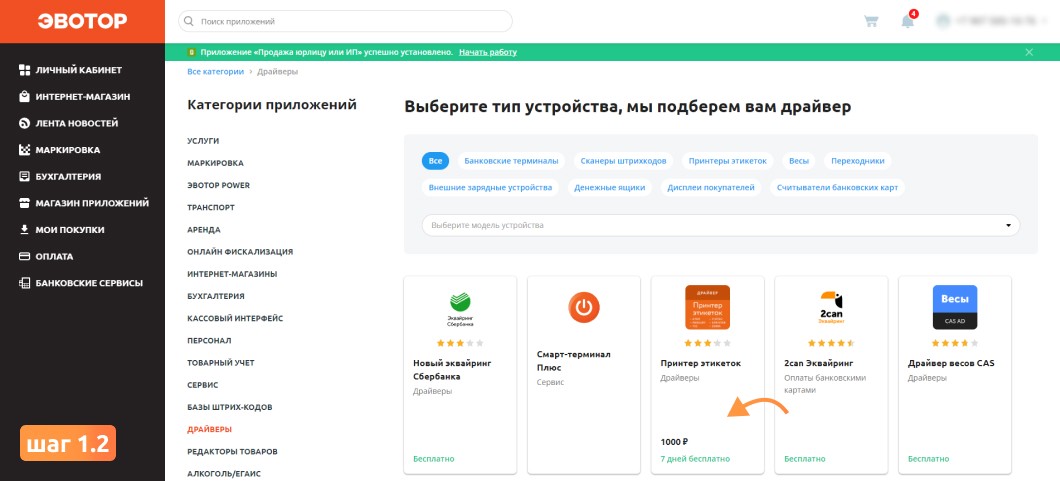Open the Кассовый интерфейс category
This screenshot has width=1060, height=481.
(235, 318)
